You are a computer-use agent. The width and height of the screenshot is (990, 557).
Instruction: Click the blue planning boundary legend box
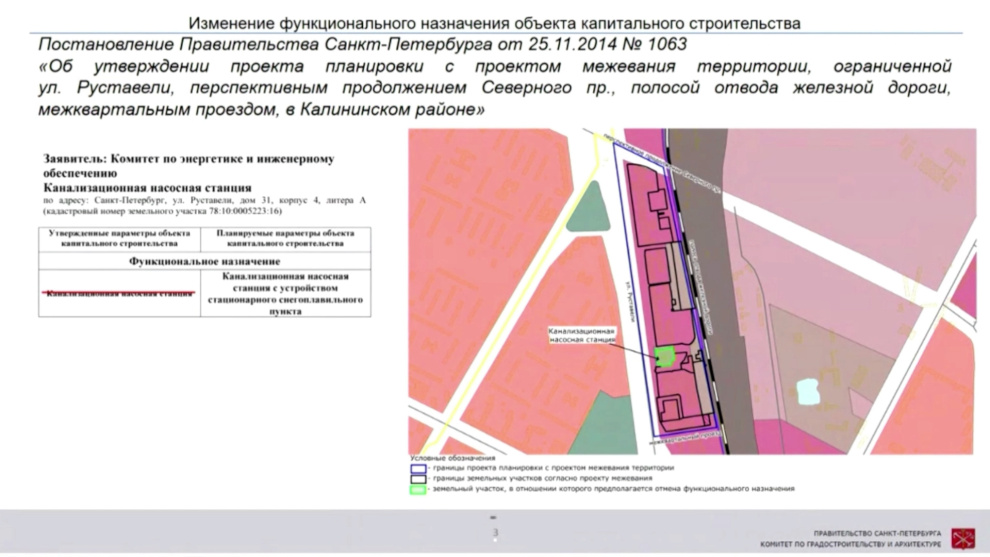coord(416,467)
